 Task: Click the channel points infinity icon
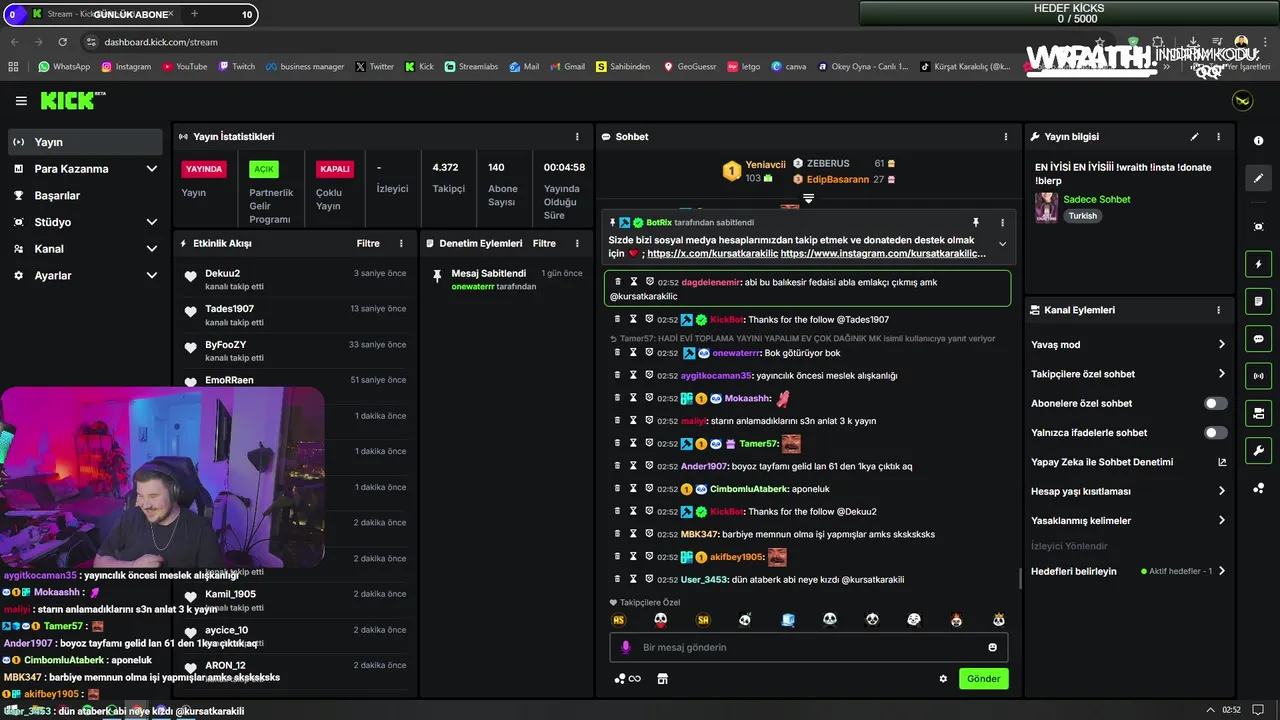click(x=627, y=679)
